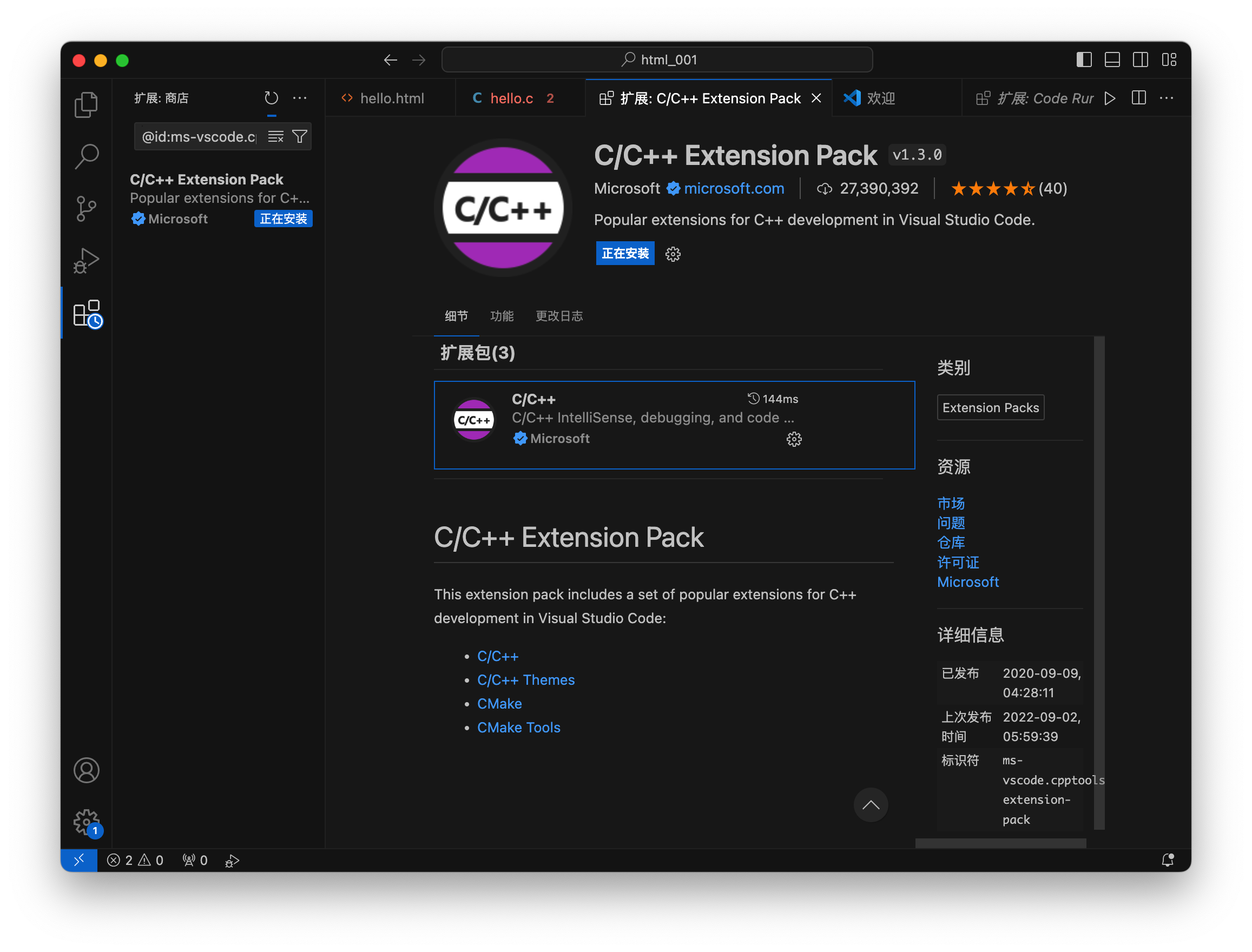Open the notifications bell
The image size is (1252, 952).
point(1168,860)
